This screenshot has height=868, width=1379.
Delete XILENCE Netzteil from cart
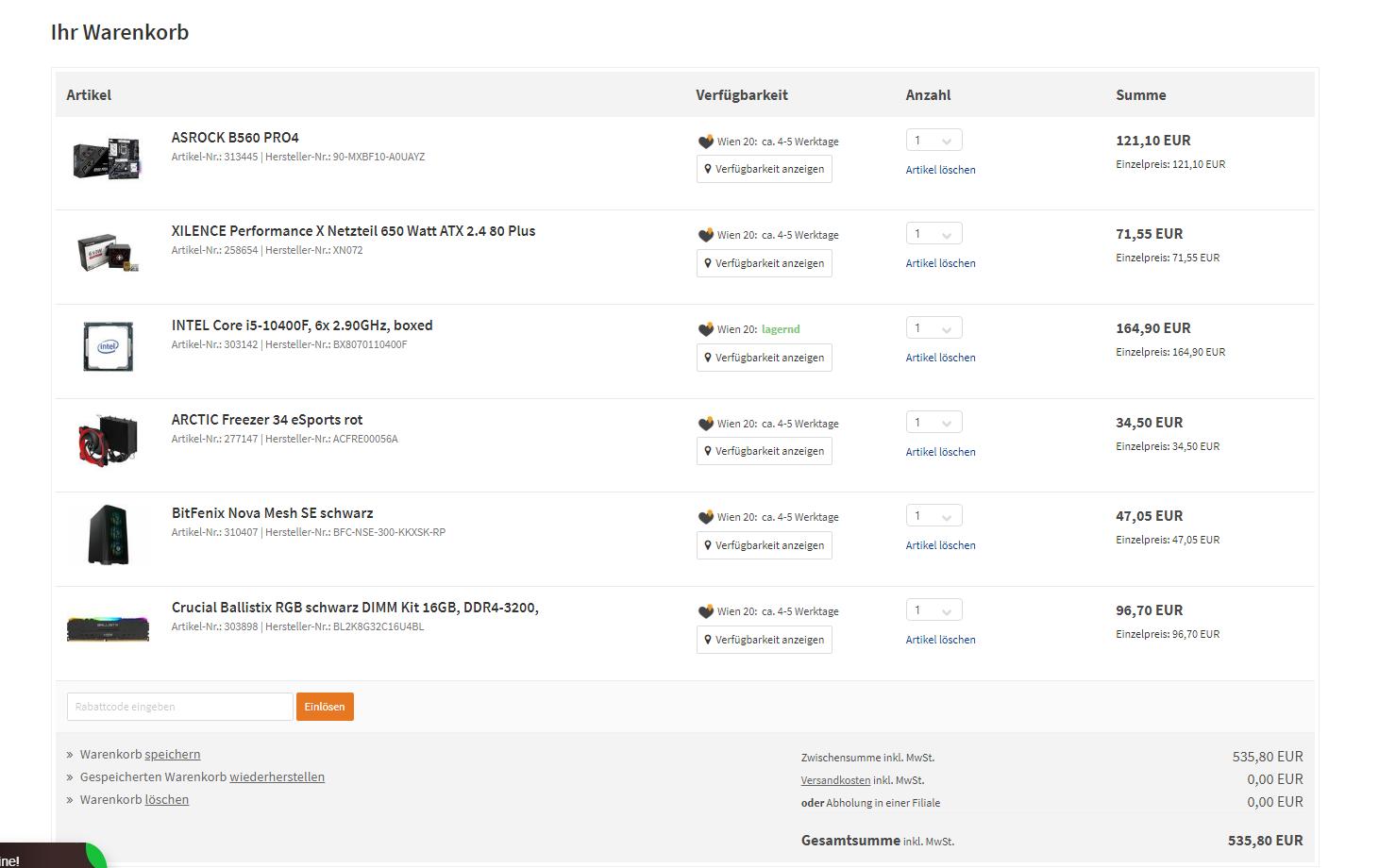941,263
